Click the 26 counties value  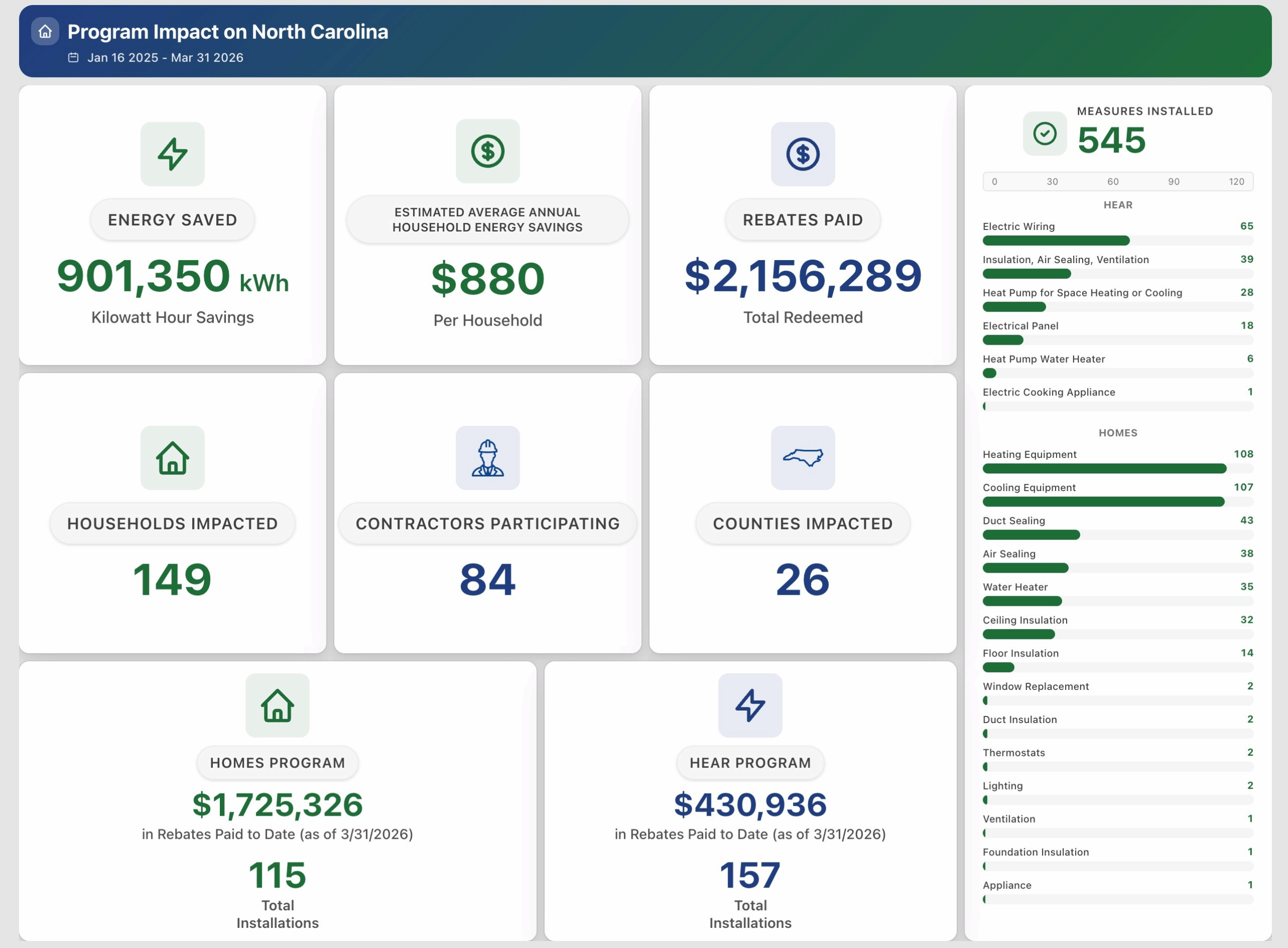(x=802, y=579)
